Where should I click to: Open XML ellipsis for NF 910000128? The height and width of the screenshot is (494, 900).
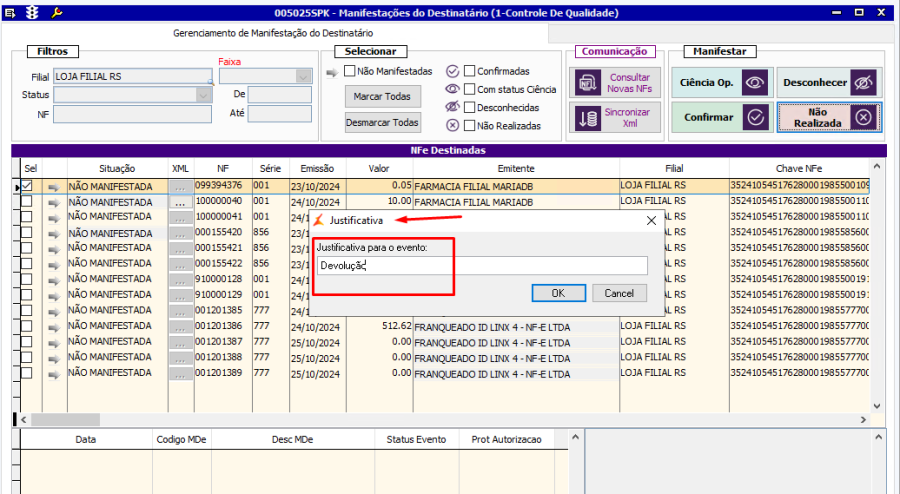[x=181, y=281]
